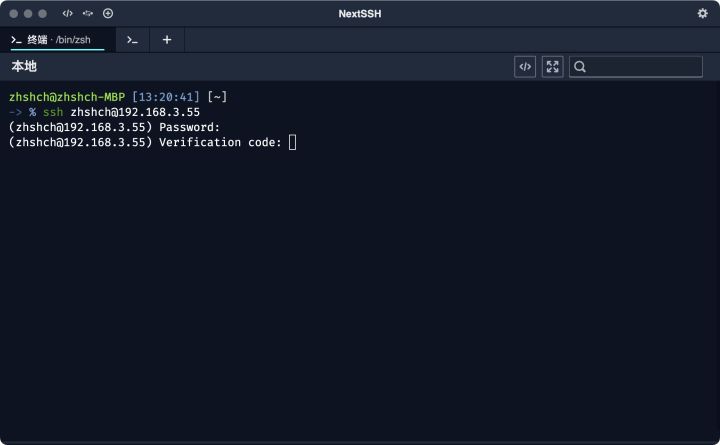Click the cursor after Verification code prompt
This screenshot has width=720, height=445.
(292, 142)
